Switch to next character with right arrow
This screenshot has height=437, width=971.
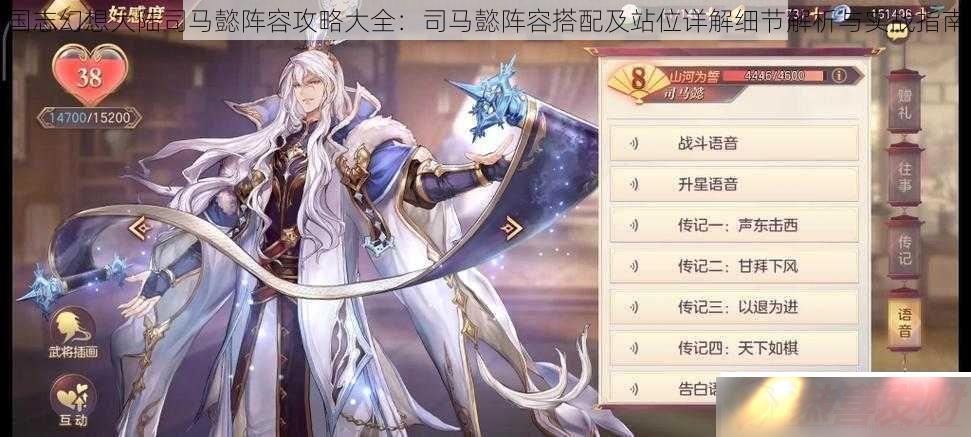[512, 228]
